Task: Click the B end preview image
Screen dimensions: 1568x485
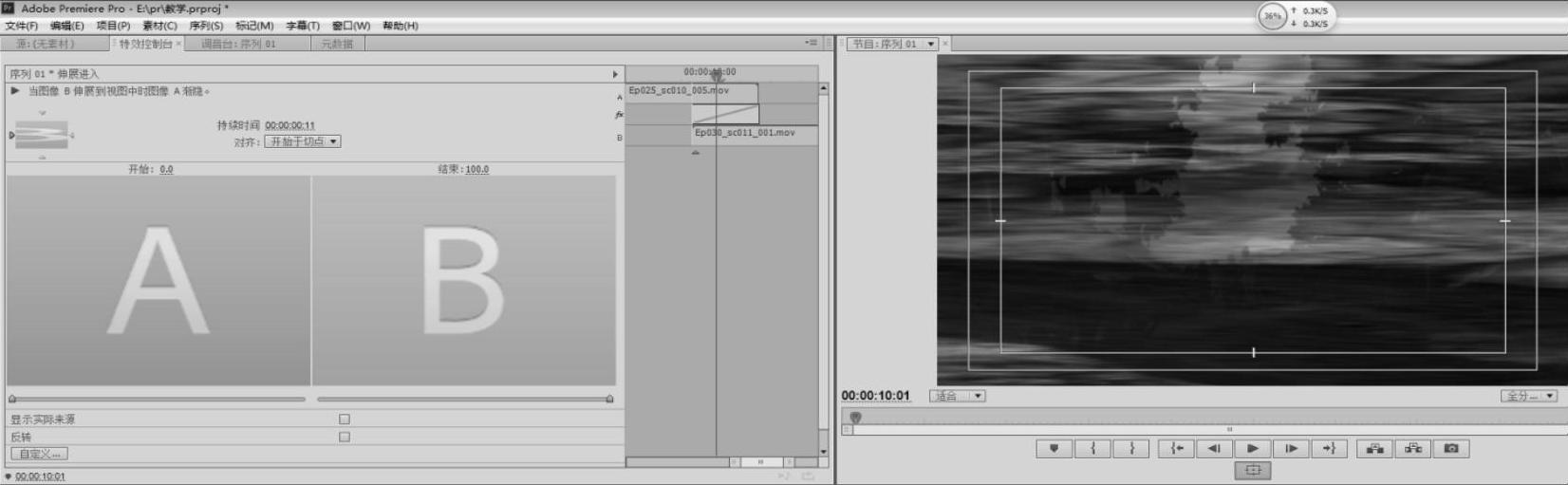Action: [x=464, y=281]
